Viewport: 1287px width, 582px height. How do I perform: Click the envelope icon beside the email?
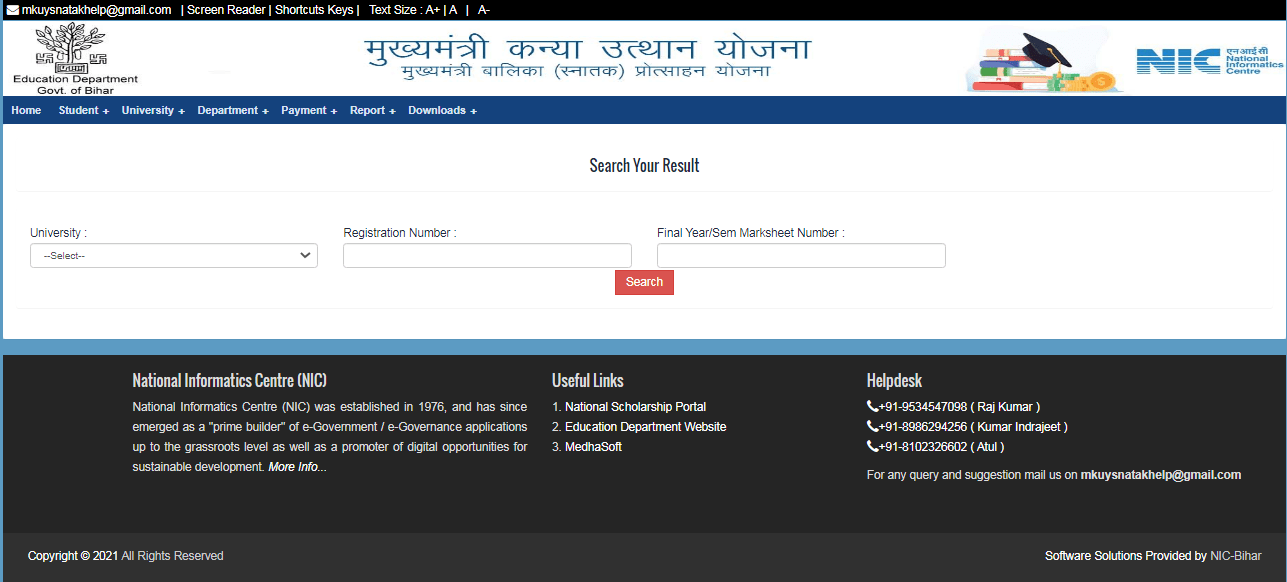pos(13,10)
